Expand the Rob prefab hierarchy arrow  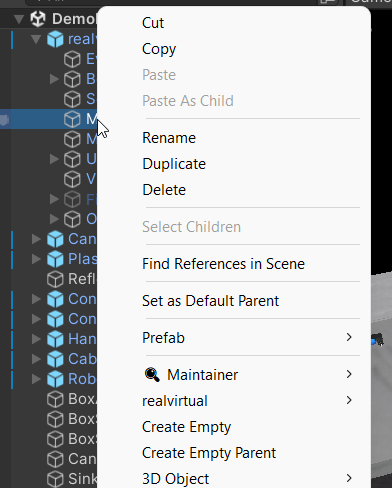click(36, 379)
